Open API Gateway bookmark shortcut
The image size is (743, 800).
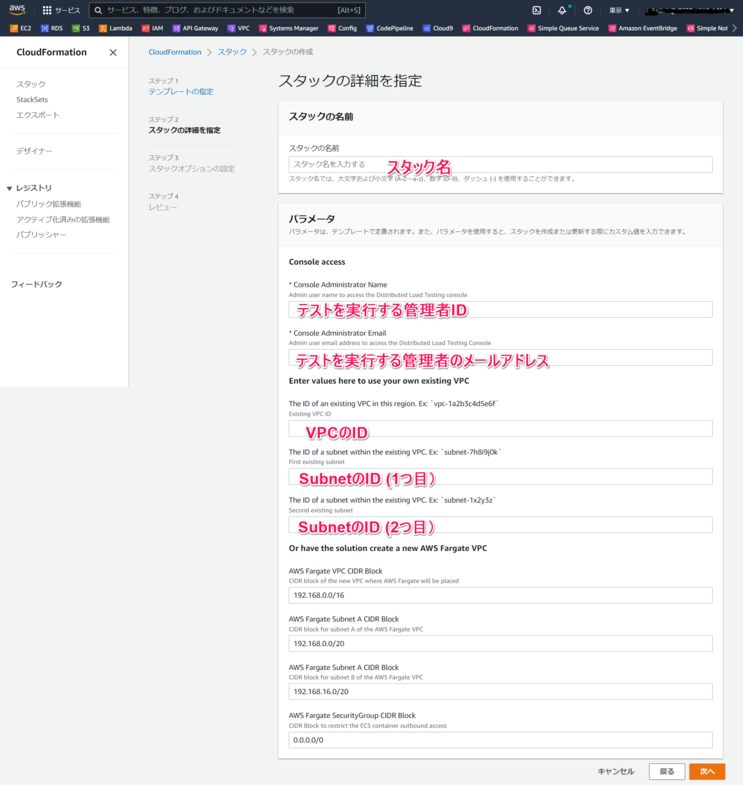click(195, 29)
